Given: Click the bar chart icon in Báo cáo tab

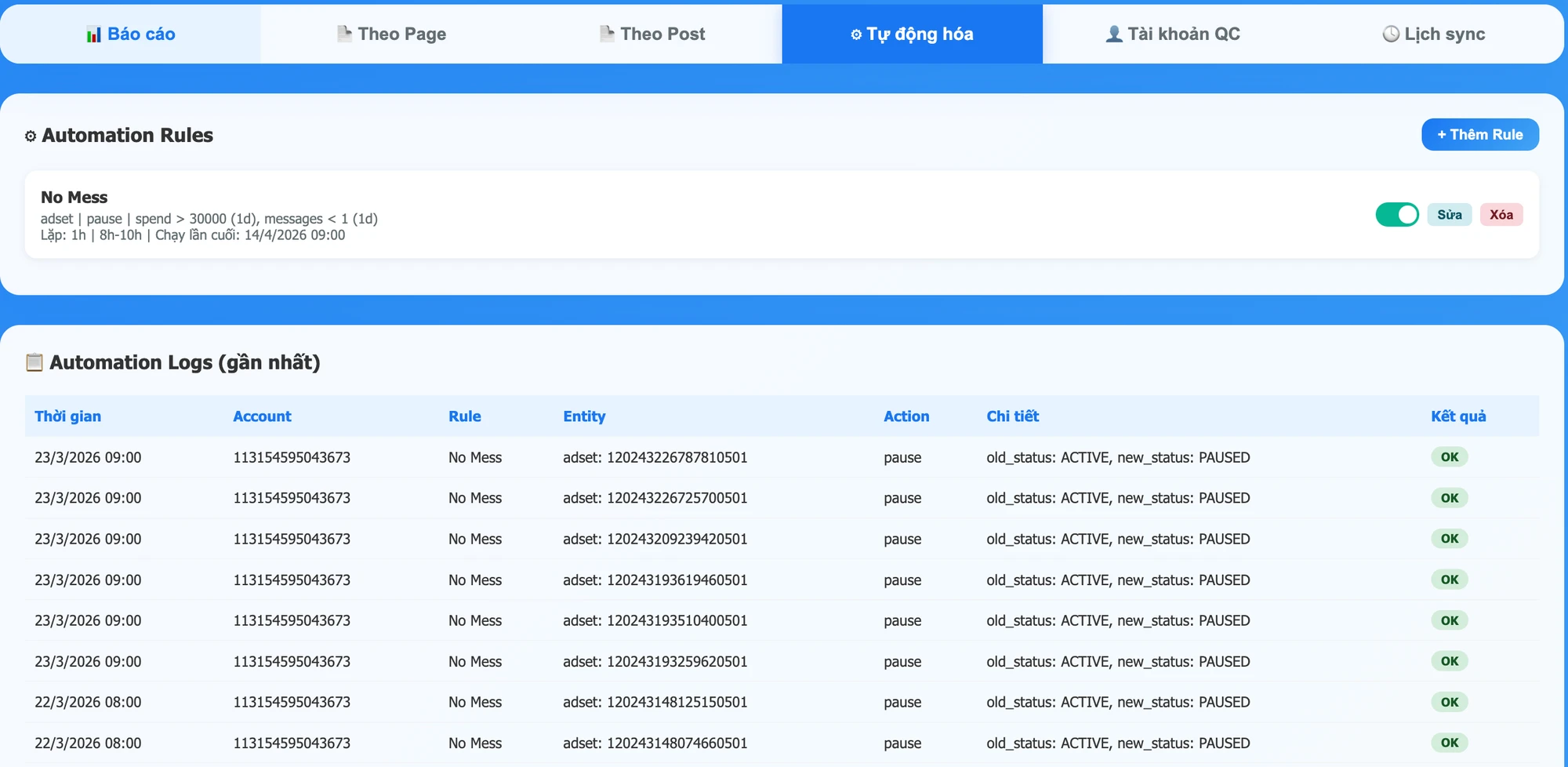Looking at the screenshot, I should coord(93,35).
